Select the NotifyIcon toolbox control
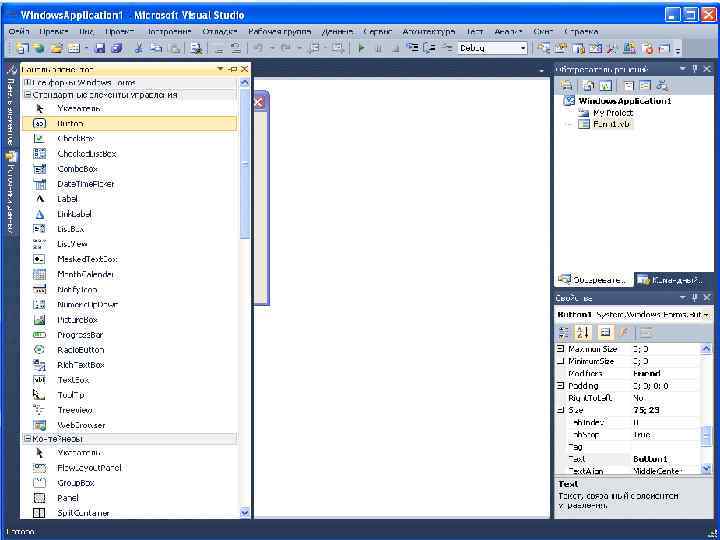 click(x=129, y=290)
